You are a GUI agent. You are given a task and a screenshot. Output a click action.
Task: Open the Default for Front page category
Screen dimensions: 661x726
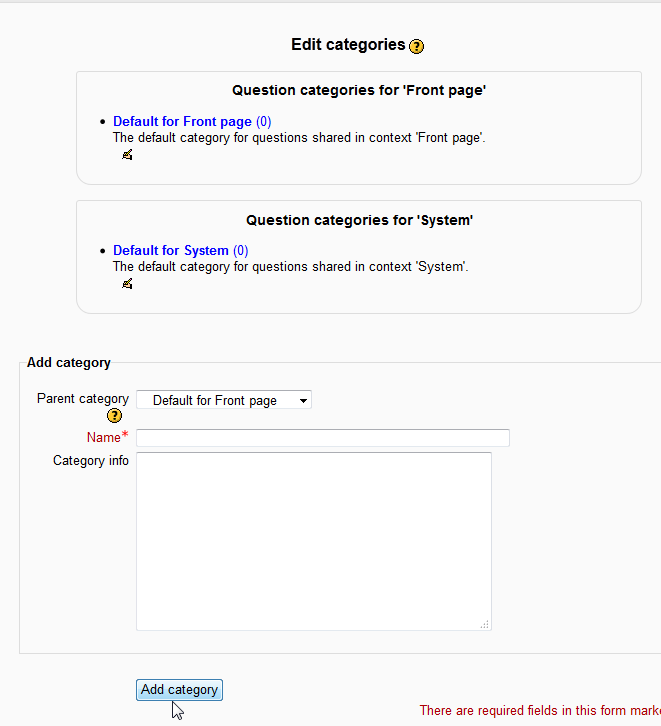click(x=182, y=122)
